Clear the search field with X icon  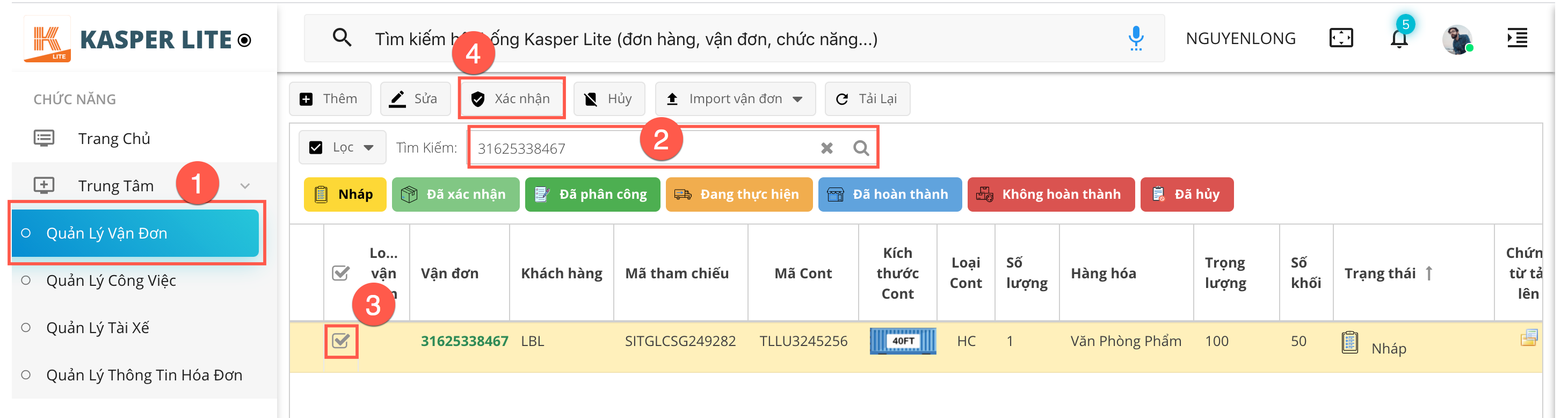[826, 148]
